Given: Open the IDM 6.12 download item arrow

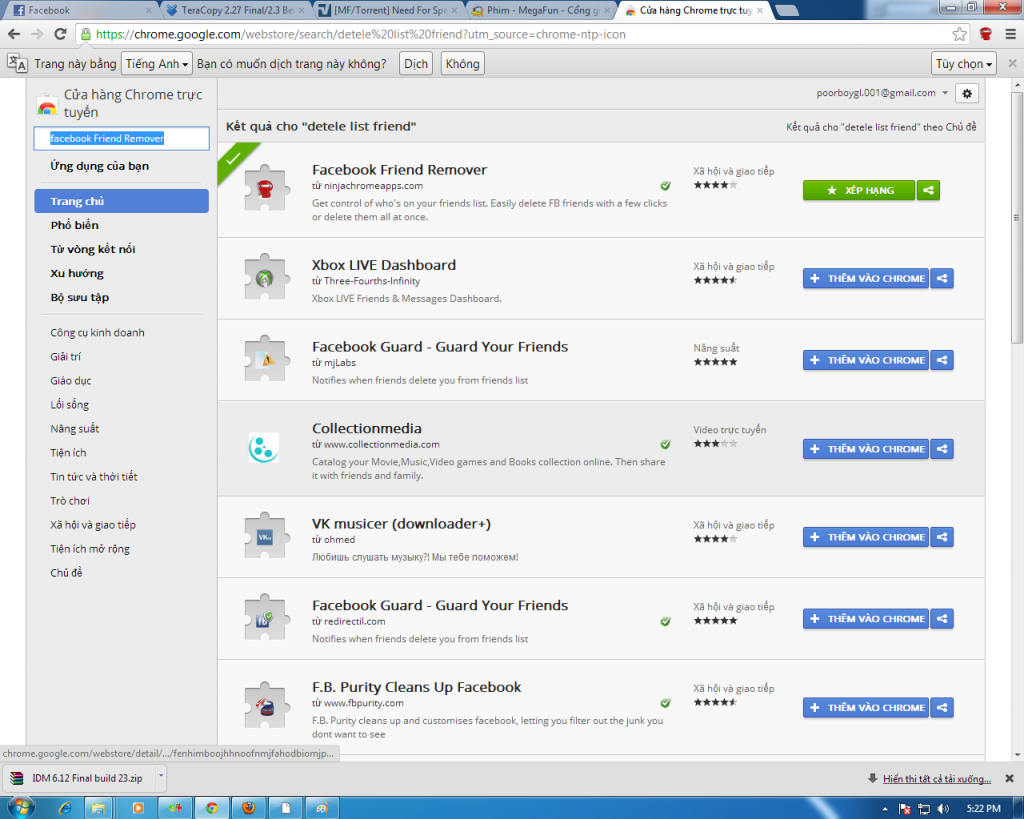Looking at the screenshot, I should point(160,777).
